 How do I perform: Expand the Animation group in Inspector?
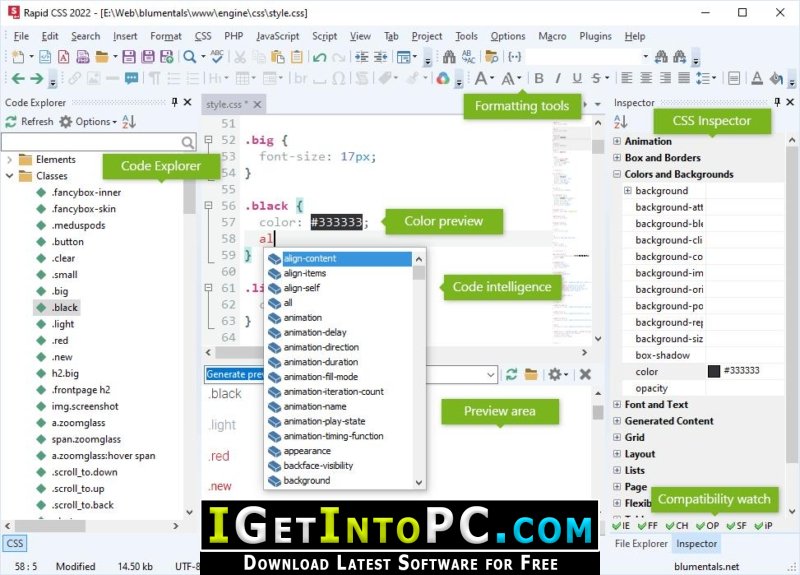click(x=617, y=141)
